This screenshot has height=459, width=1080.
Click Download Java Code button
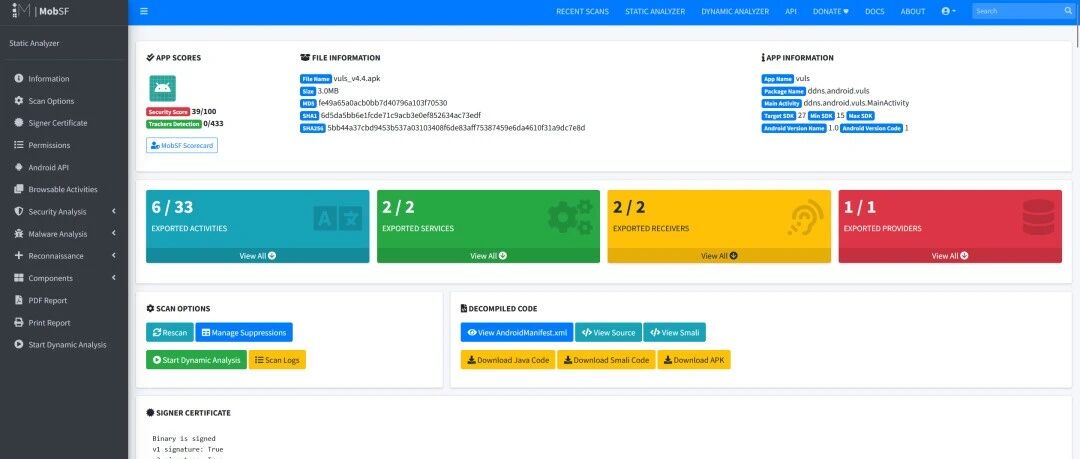[x=508, y=360]
